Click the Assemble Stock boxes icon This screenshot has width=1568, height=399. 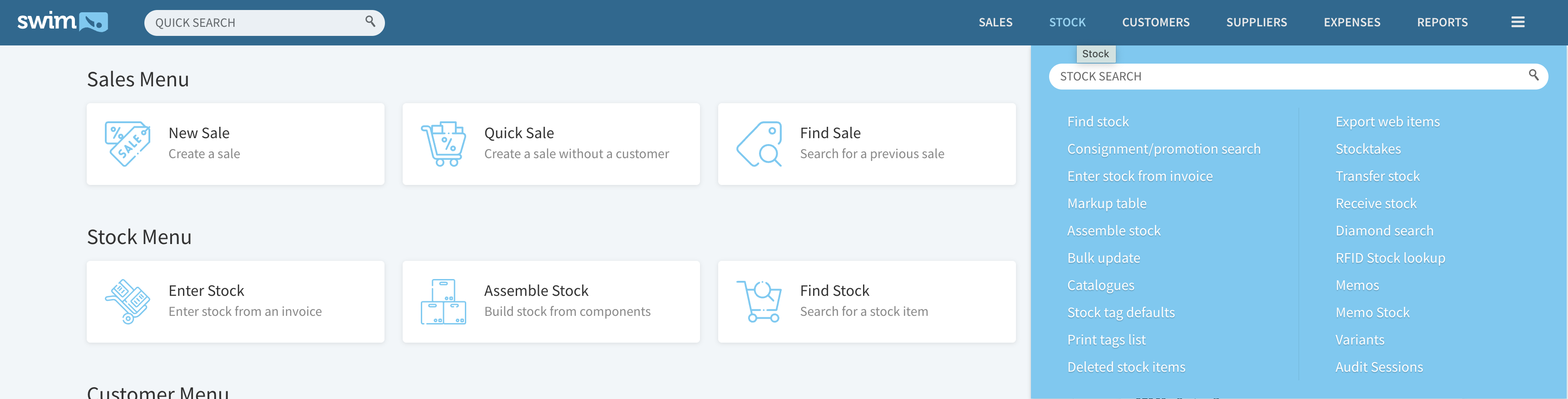tap(443, 302)
